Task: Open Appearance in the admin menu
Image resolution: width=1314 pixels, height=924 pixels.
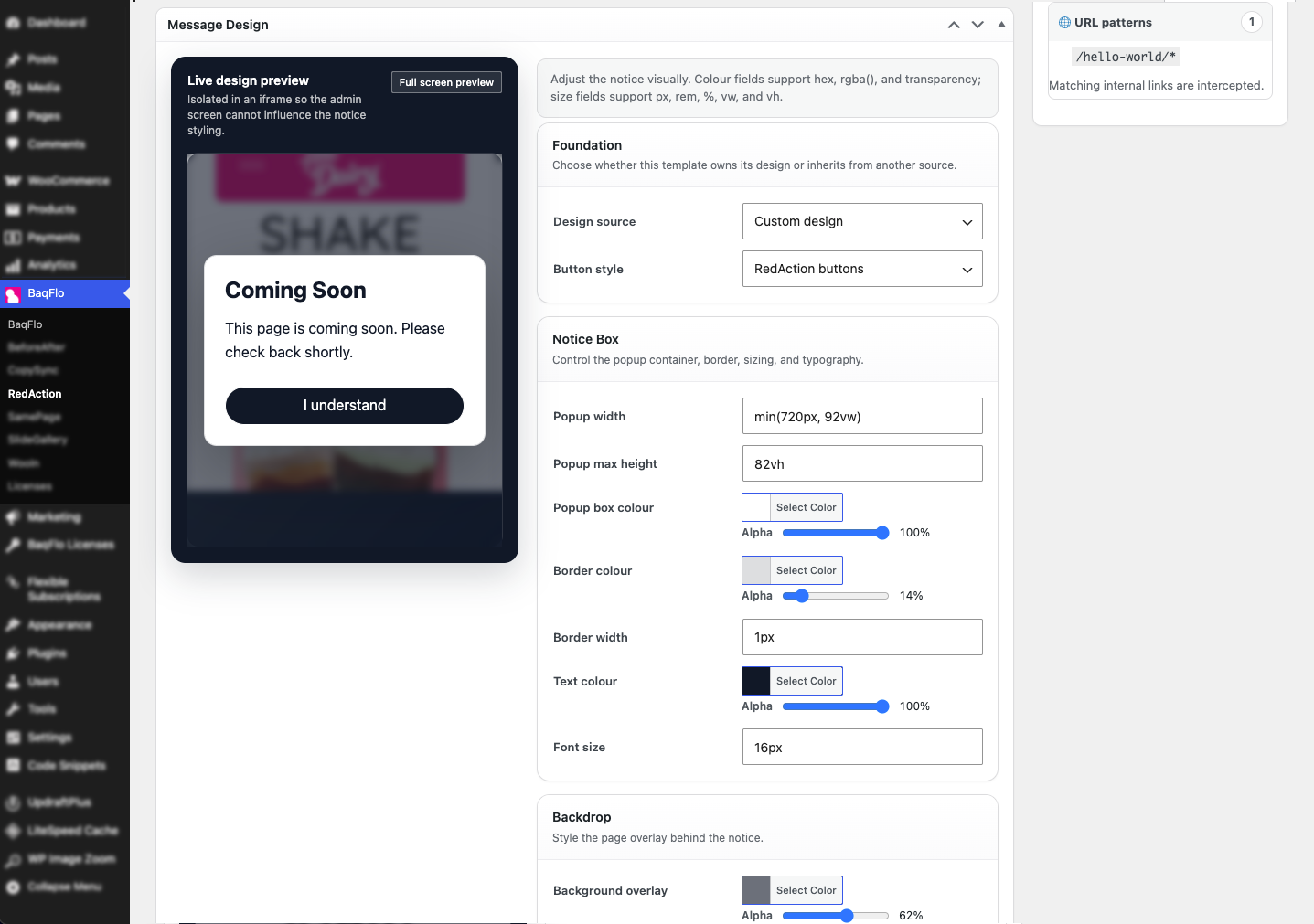Action: point(59,625)
